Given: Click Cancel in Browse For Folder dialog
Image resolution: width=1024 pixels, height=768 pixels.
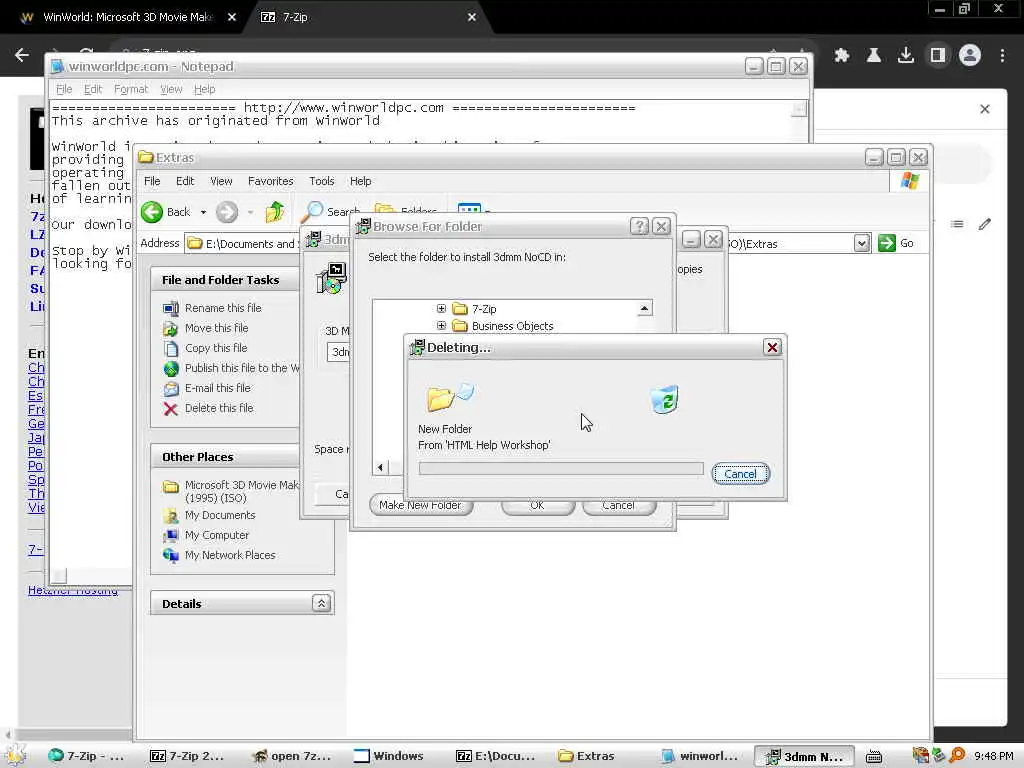Looking at the screenshot, I should (x=618, y=505).
